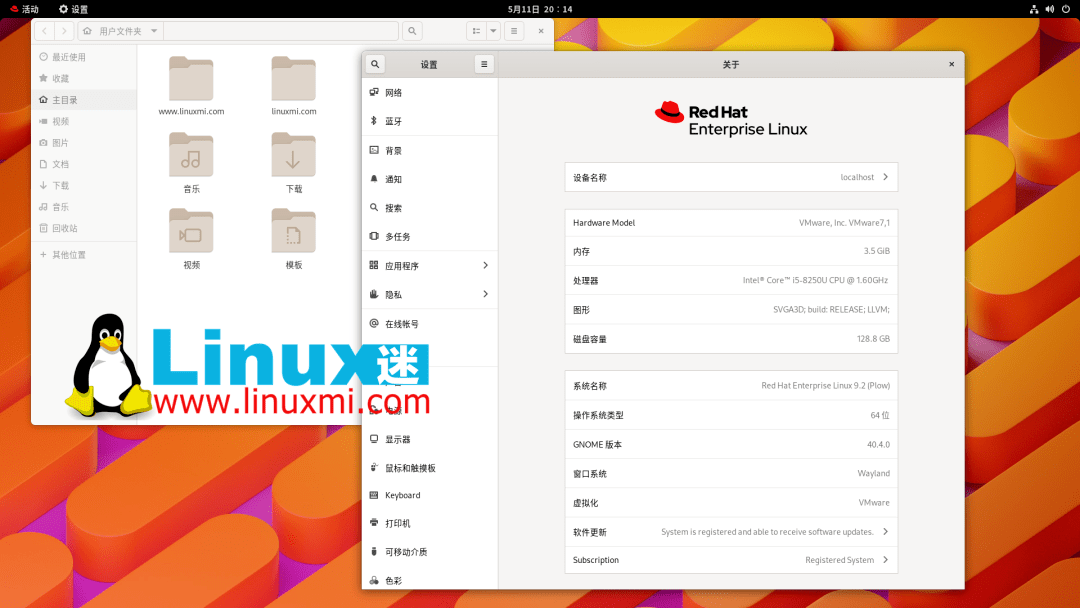The image size is (1080, 608).
Task: Click the search button in Files
Action: click(x=412, y=31)
